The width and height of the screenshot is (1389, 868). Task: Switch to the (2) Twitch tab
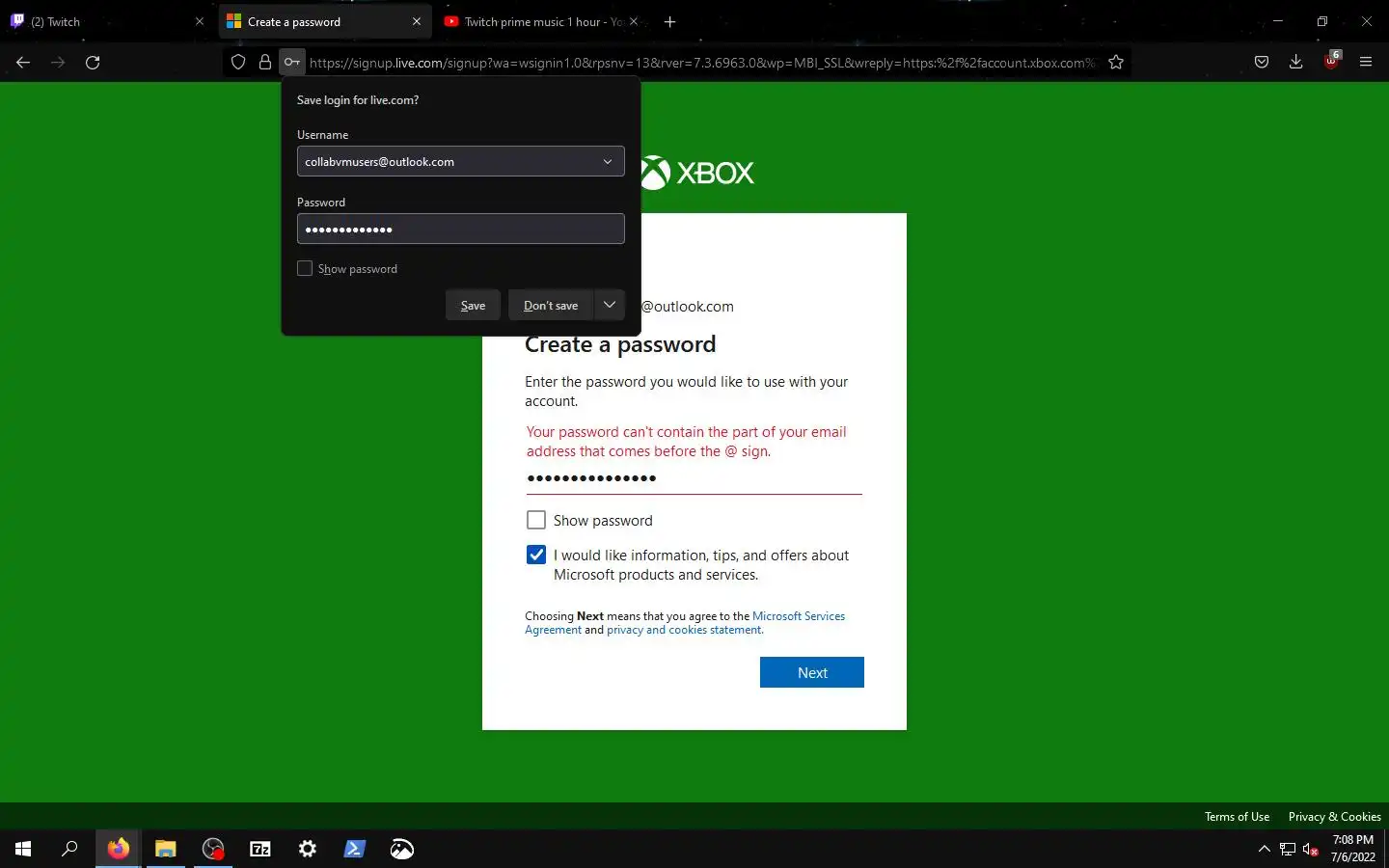click(106, 21)
